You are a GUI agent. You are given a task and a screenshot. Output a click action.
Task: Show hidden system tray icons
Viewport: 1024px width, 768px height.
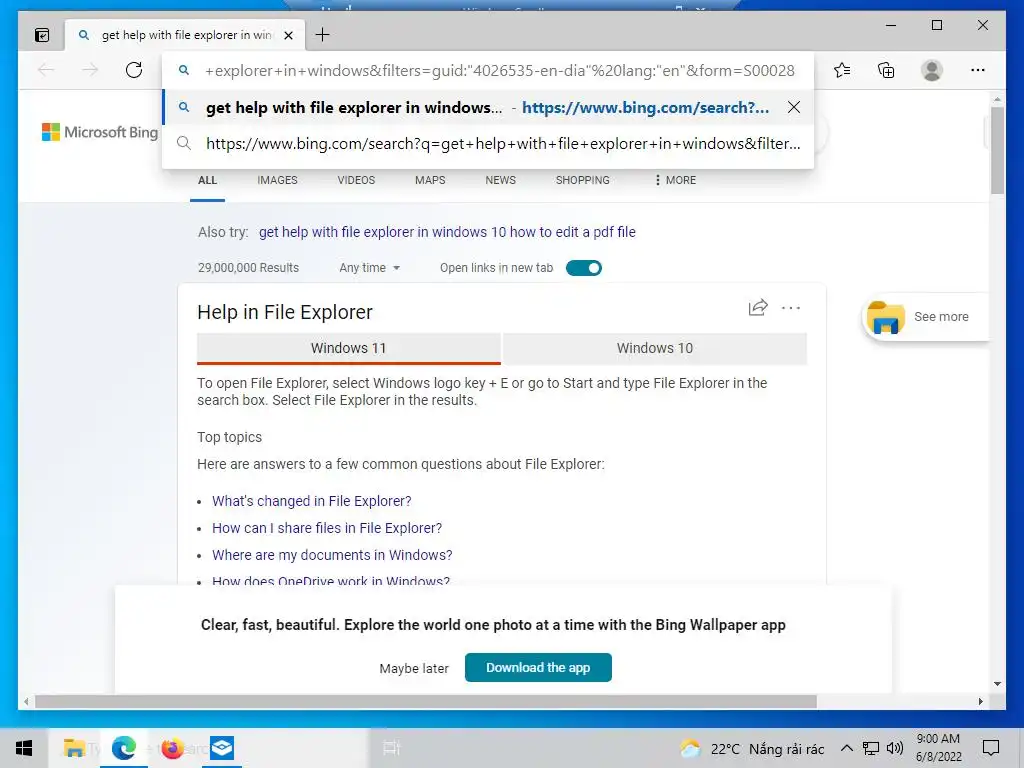846,748
